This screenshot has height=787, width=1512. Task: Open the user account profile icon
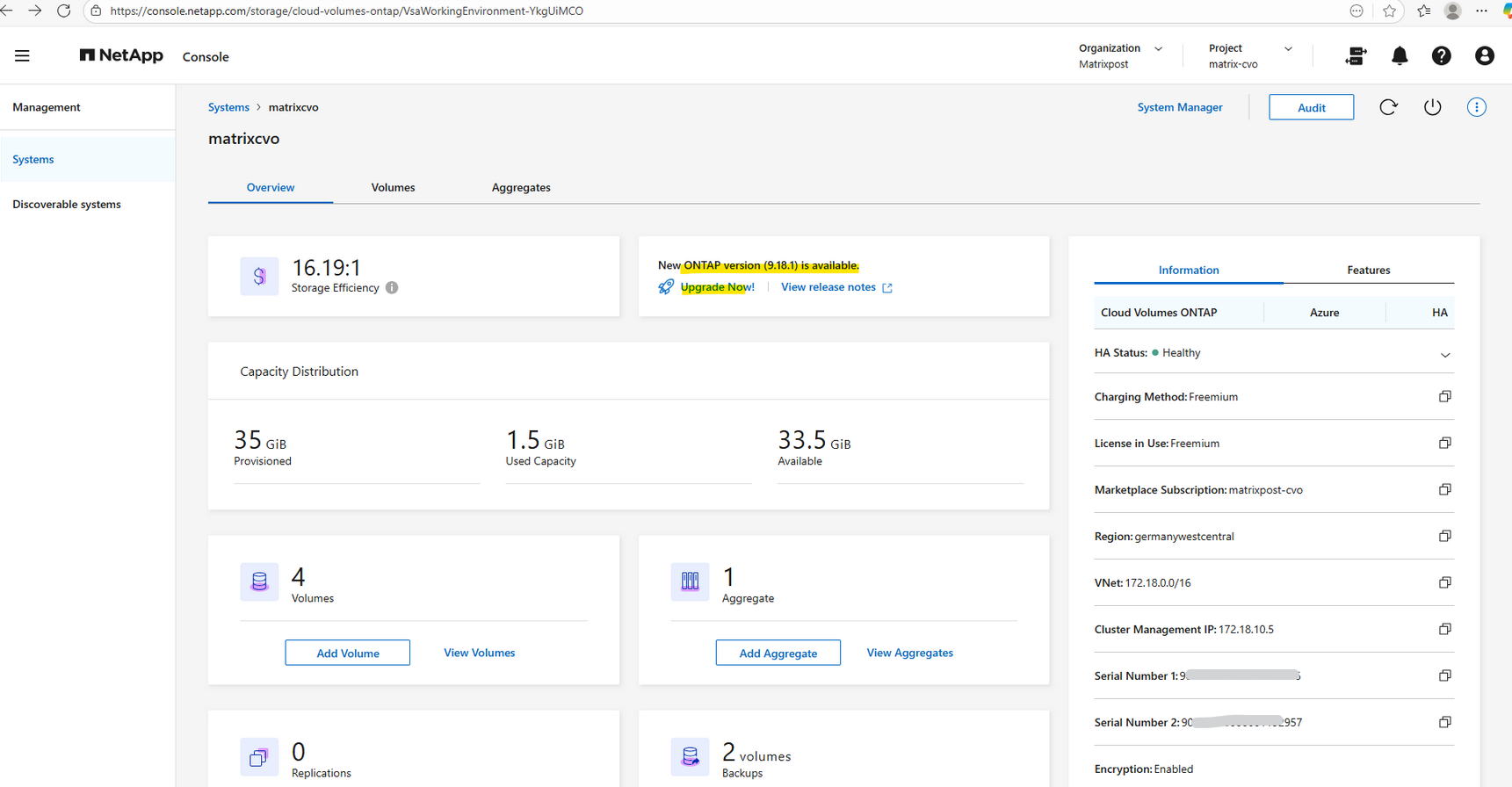pos(1484,56)
